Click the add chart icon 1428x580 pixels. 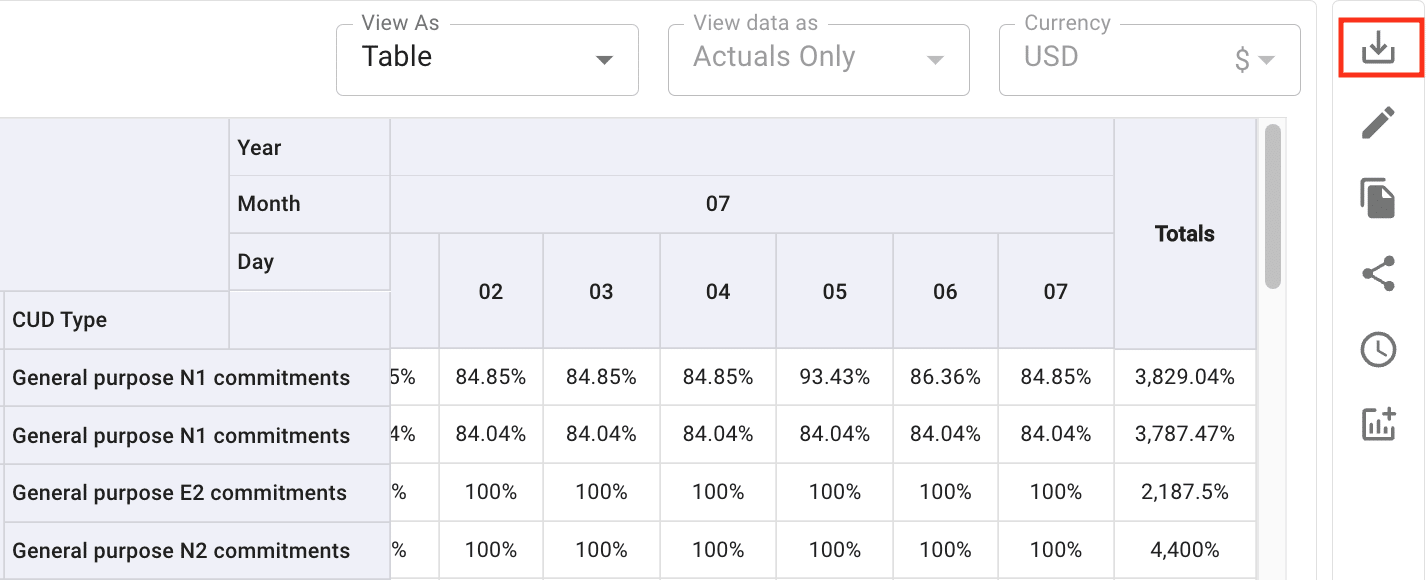(1379, 424)
